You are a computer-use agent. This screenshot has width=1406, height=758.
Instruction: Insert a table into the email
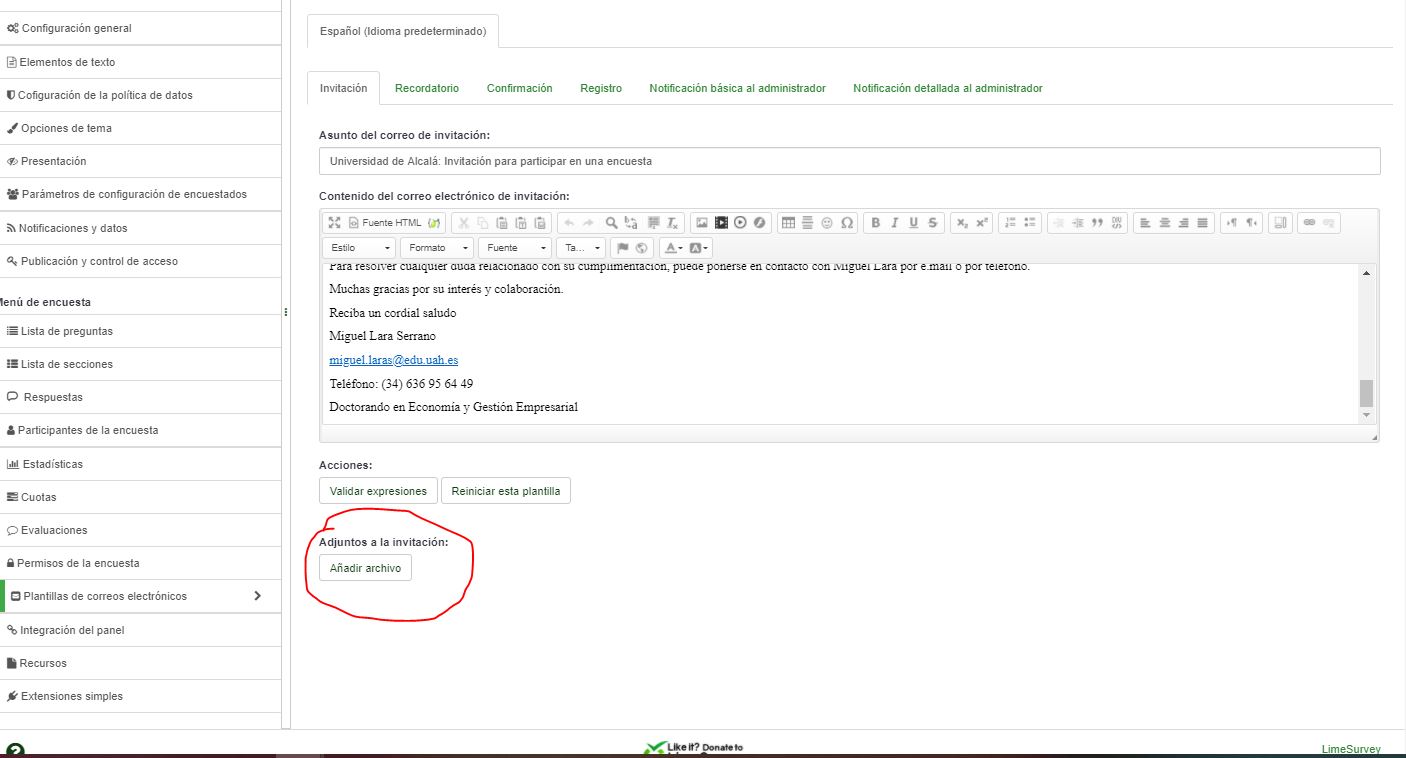tap(788, 223)
